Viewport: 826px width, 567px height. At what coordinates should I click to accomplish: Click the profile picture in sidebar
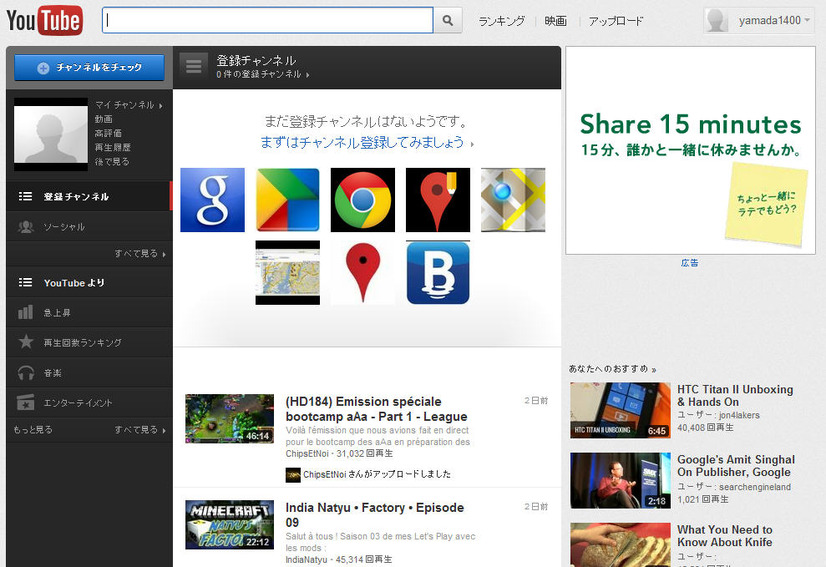pos(51,134)
